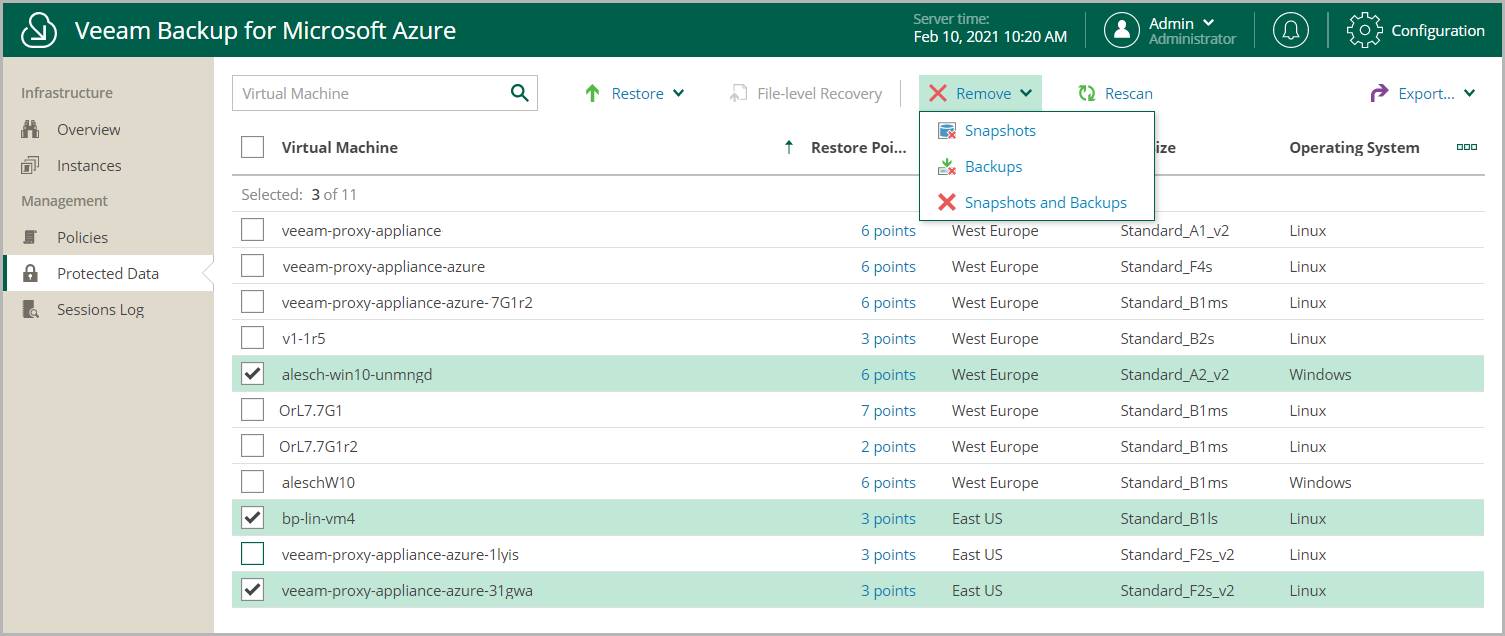Click the Standard_F4s size cell
The width and height of the screenshot is (1505, 636).
[1166, 266]
